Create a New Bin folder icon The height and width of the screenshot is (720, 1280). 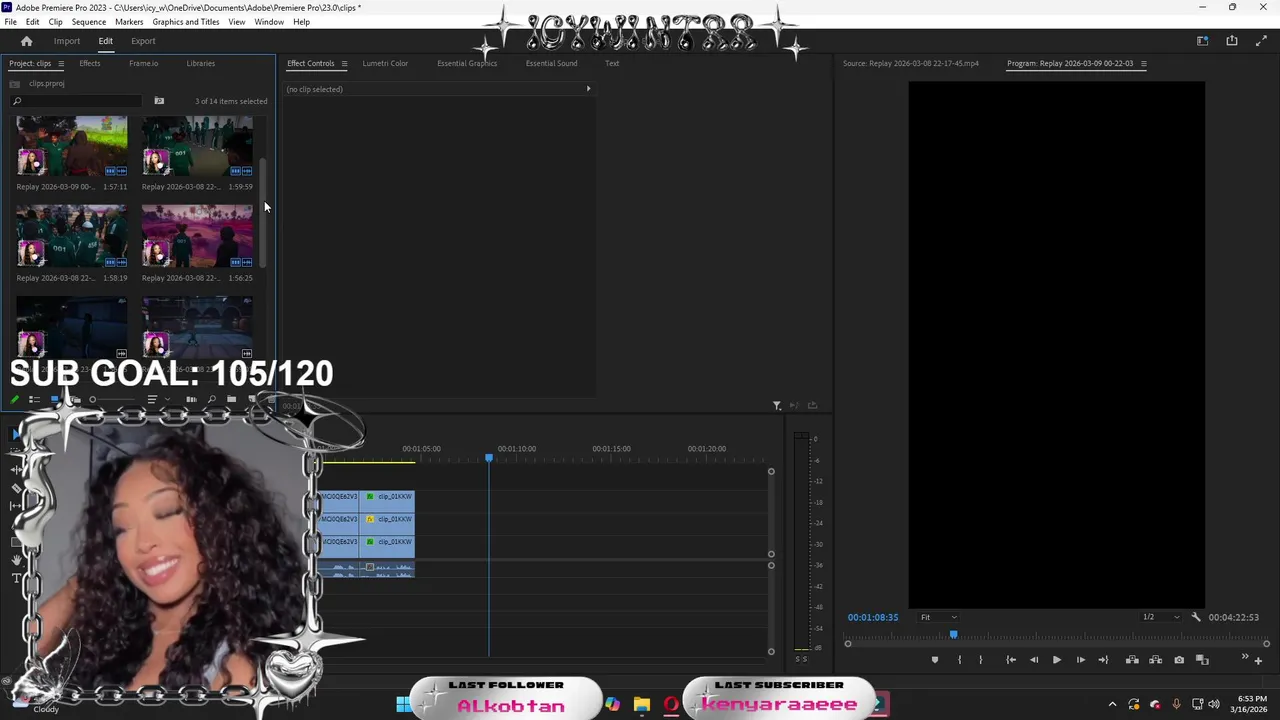pyautogui.click(x=231, y=400)
